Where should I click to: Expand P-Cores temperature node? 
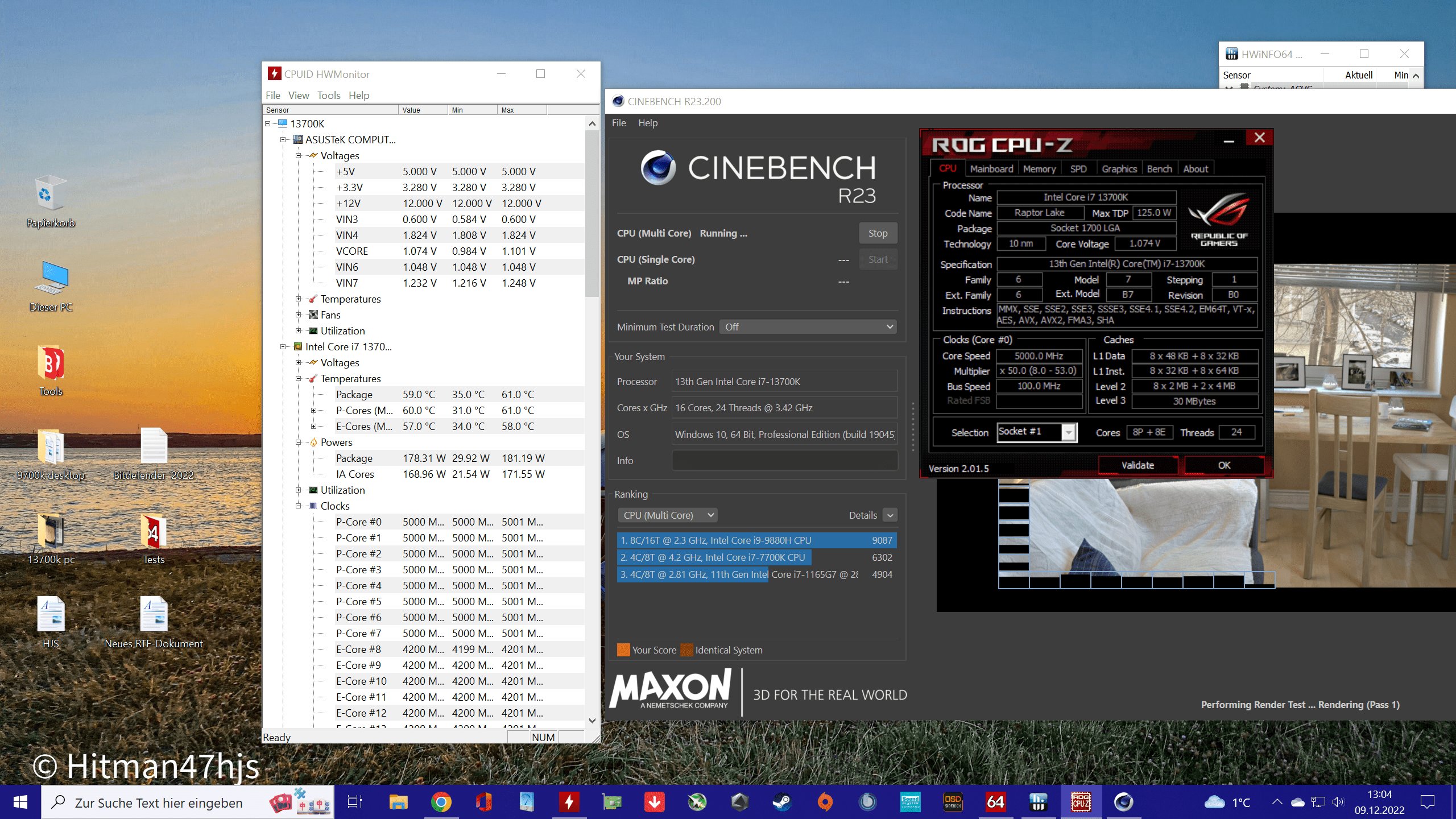tap(313, 410)
